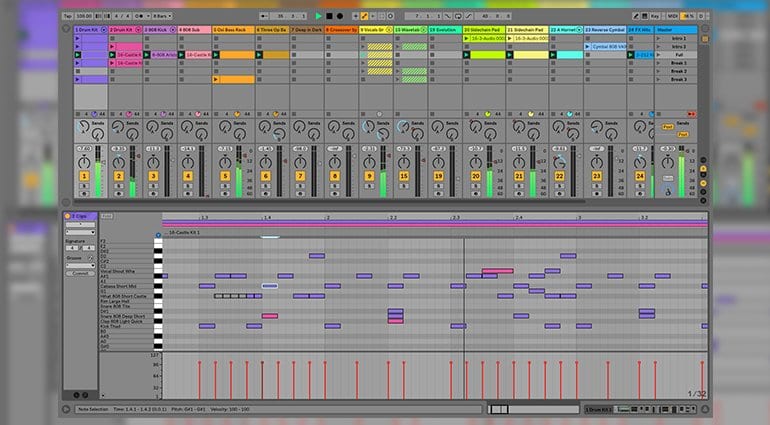Toggle the Loop switch in the transport bar
This screenshot has height=425, width=770.
click(x=458, y=16)
